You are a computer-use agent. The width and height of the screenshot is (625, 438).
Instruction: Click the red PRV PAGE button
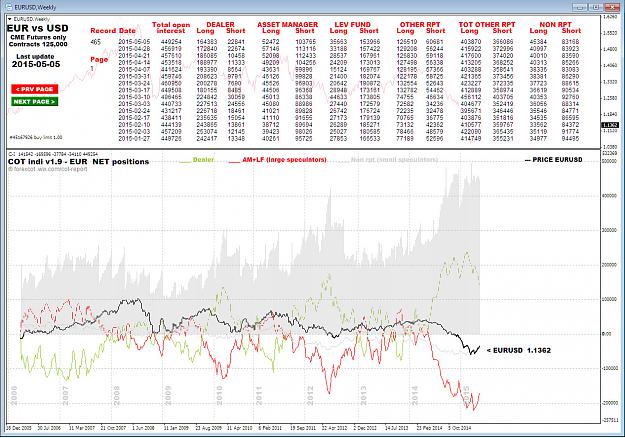(35, 89)
